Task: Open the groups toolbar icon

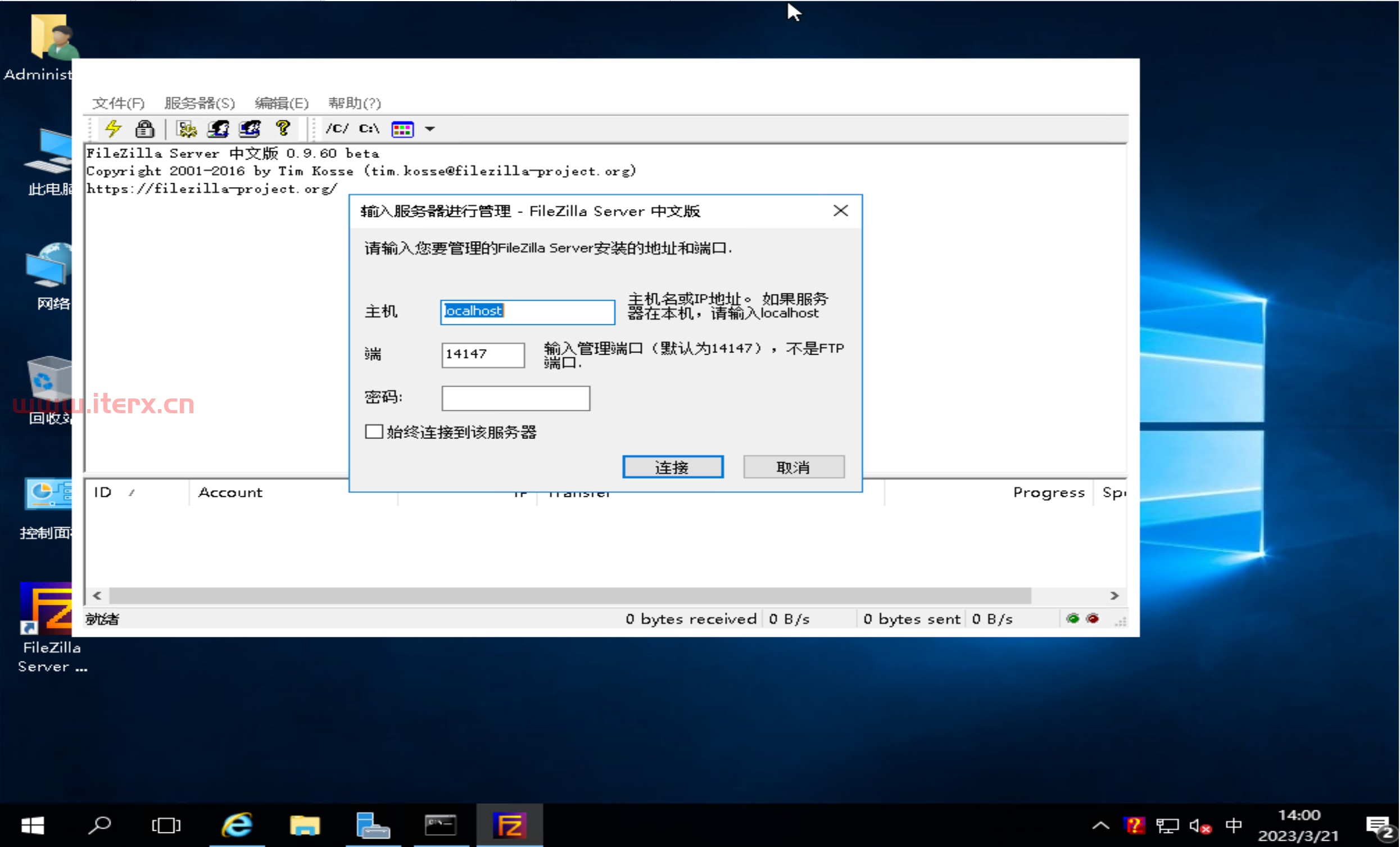Action: click(250, 129)
